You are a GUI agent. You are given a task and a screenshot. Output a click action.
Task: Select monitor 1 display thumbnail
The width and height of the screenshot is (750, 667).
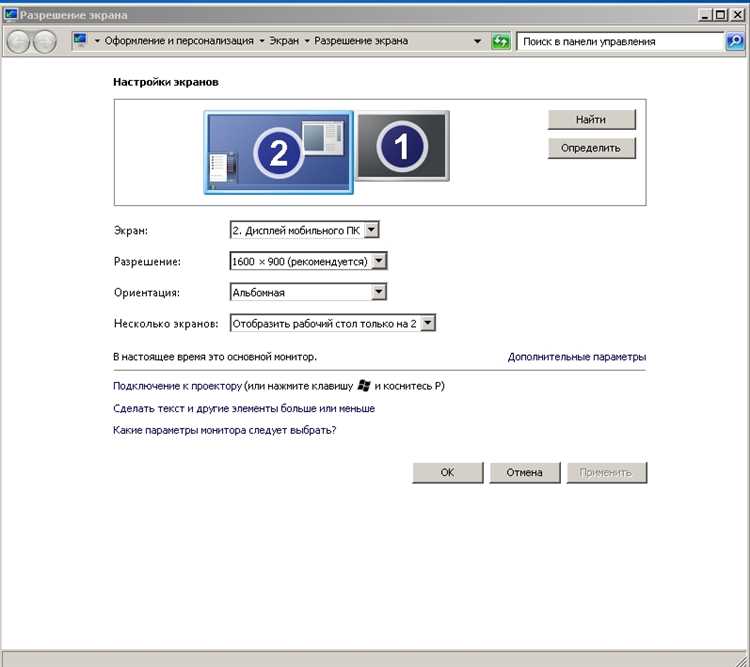click(x=402, y=145)
